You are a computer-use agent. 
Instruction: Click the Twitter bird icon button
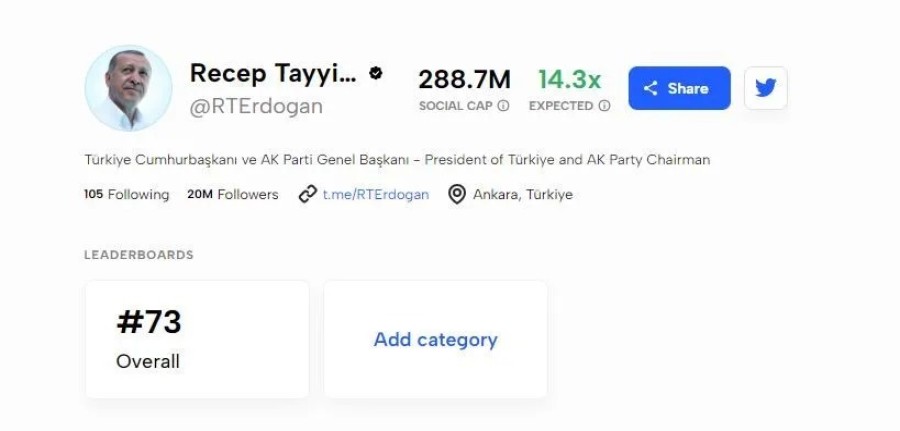click(766, 88)
